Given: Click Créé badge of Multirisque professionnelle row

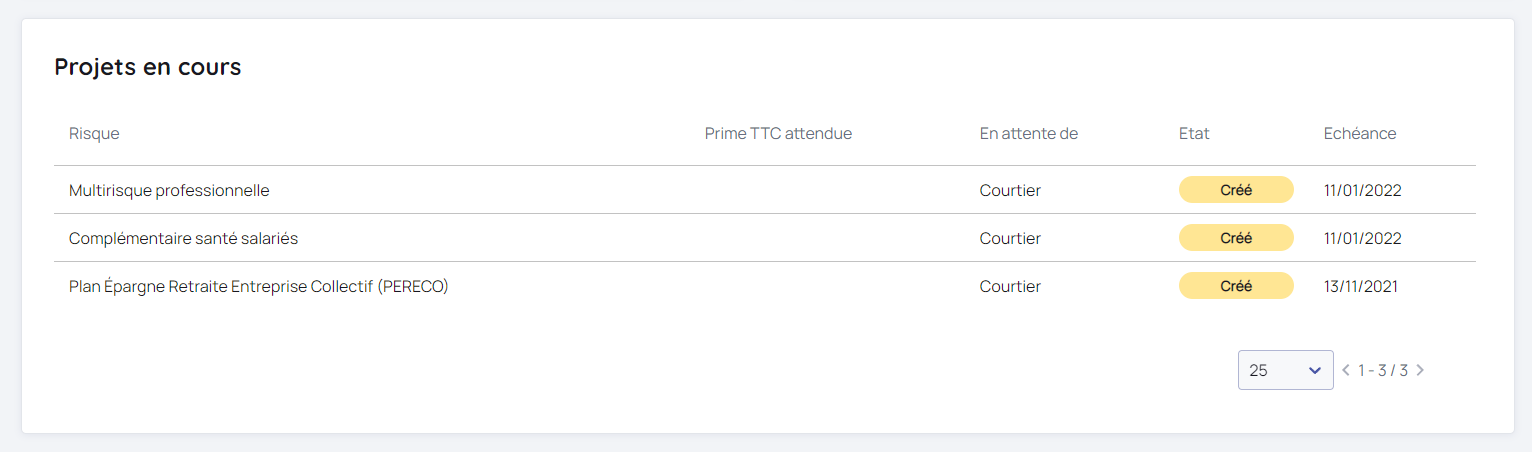Looking at the screenshot, I should point(1236,190).
